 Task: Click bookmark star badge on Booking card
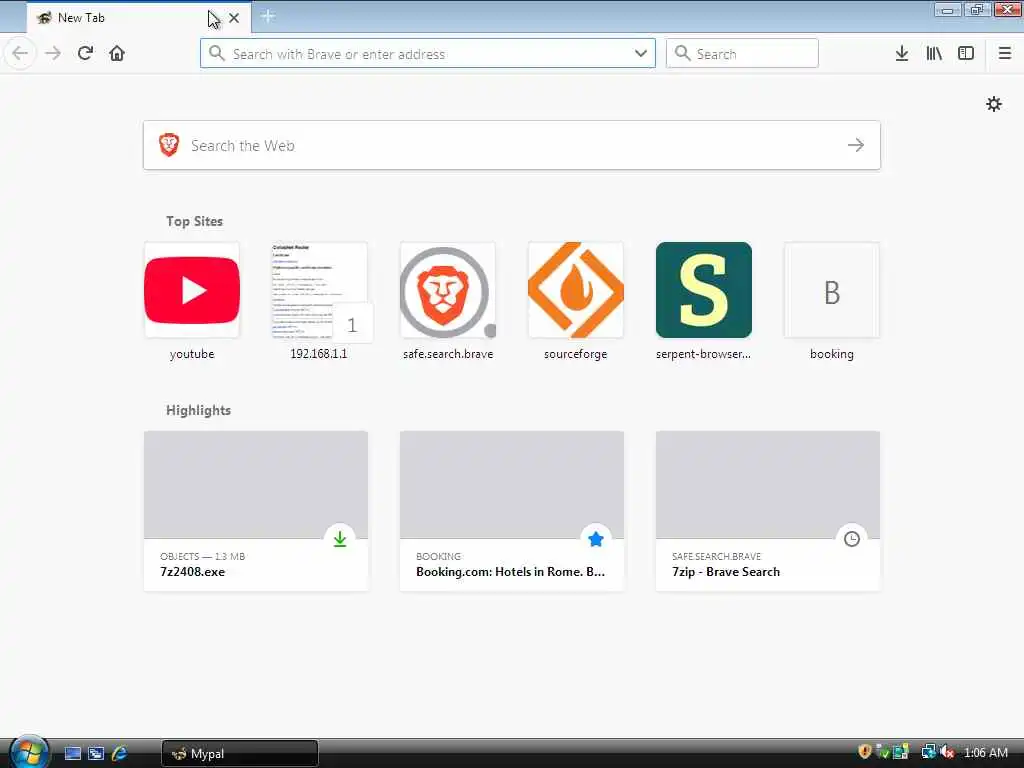[x=596, y=539]
